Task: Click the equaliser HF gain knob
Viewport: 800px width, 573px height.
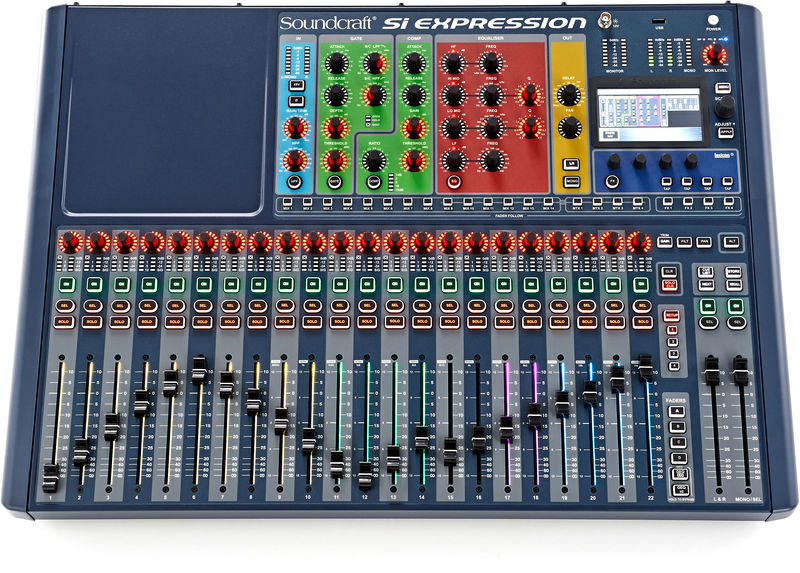Action: pos(453,63)
